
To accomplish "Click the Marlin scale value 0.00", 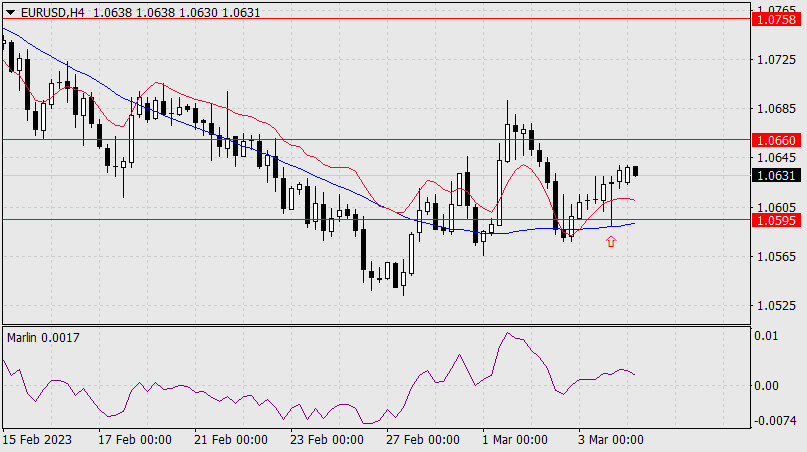I will (766, 386).
